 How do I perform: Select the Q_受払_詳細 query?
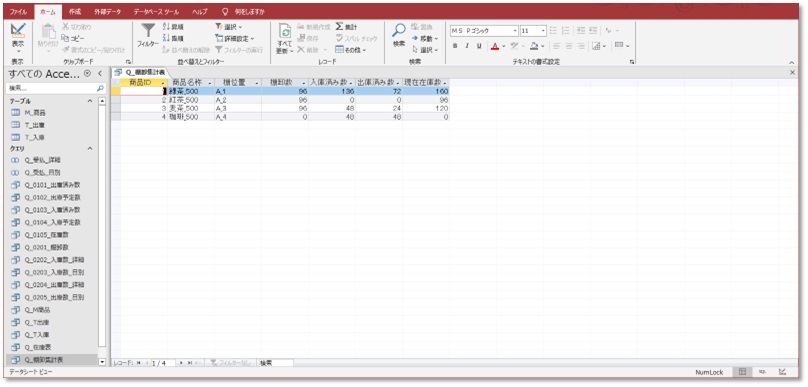[42, 160]
